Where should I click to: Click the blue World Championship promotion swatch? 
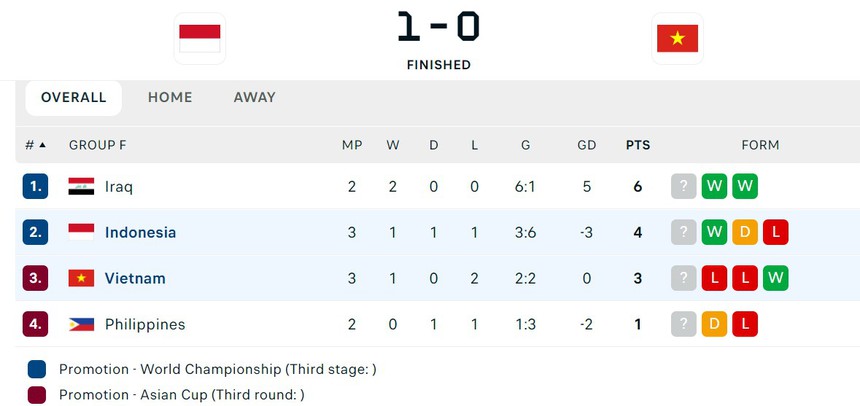point(37,369)
